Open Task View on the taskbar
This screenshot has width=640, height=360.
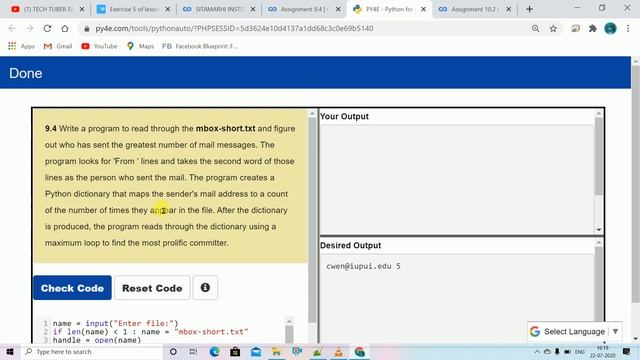point(193,352)
